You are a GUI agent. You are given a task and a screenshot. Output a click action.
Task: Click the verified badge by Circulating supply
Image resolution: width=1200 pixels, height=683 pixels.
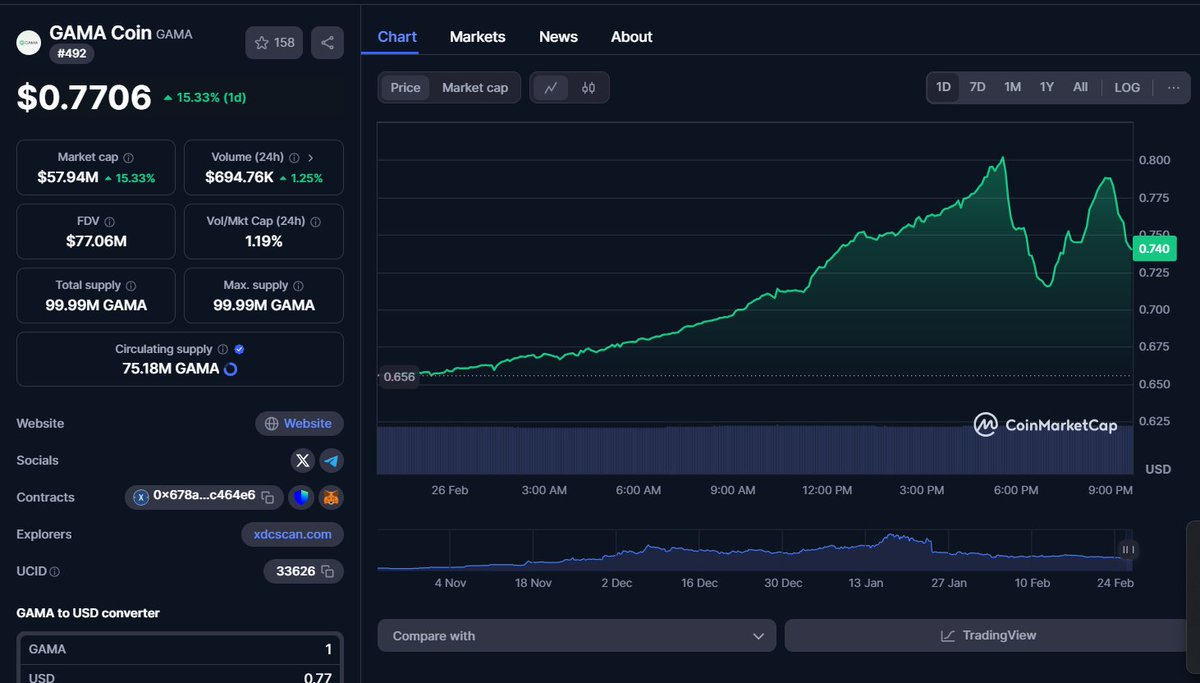(x=239, y=350)
